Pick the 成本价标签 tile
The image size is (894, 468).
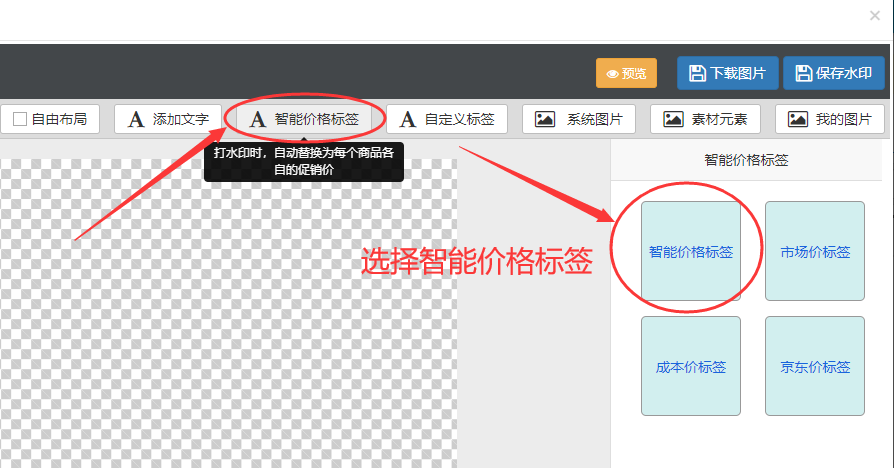690,366
